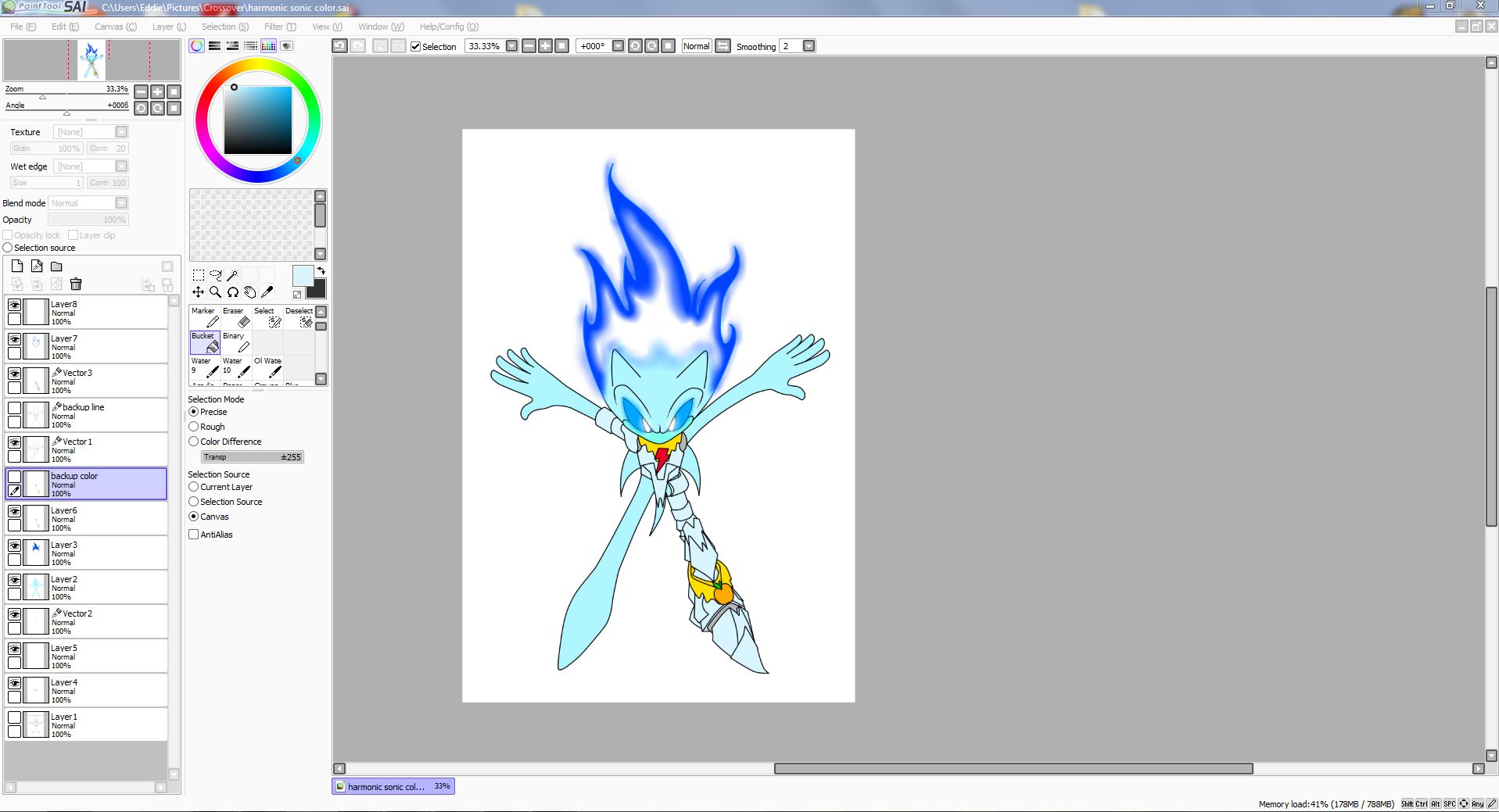This screenshot has height=812, width=1499.
Task: Hide Layer8 using its eye icon
Action: coord(15,305)
